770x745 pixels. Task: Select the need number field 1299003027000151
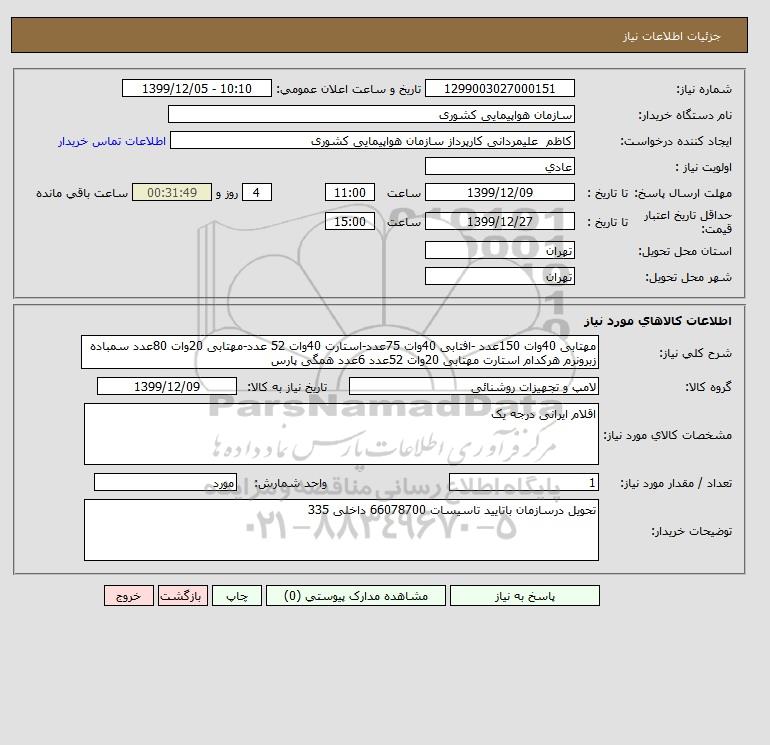point(499,88)
